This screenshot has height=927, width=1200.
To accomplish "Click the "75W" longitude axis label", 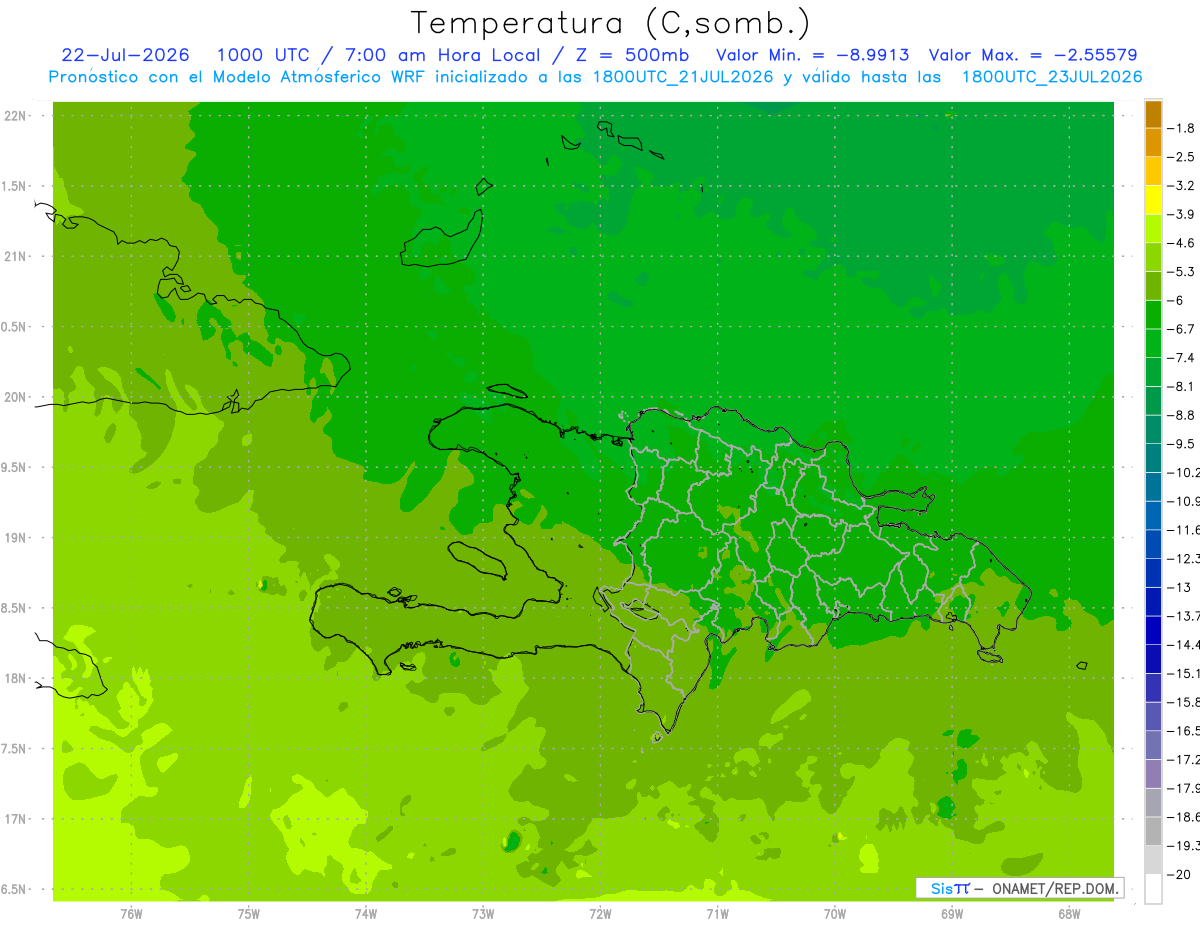I will 249,914.
